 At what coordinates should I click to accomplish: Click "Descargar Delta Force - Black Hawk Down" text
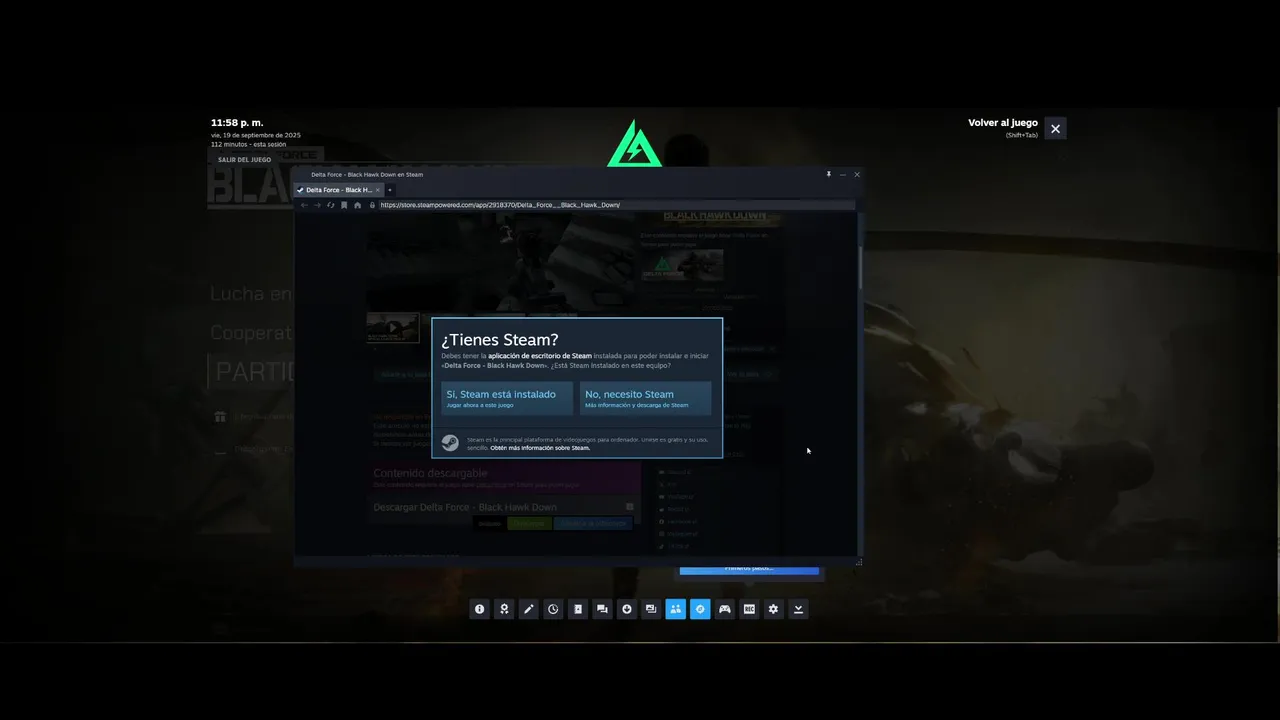tap(465, 507)
